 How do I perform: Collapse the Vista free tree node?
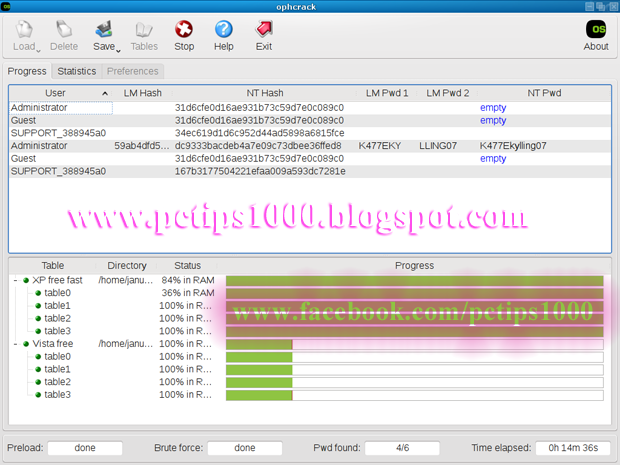click(x=15, y=344)
